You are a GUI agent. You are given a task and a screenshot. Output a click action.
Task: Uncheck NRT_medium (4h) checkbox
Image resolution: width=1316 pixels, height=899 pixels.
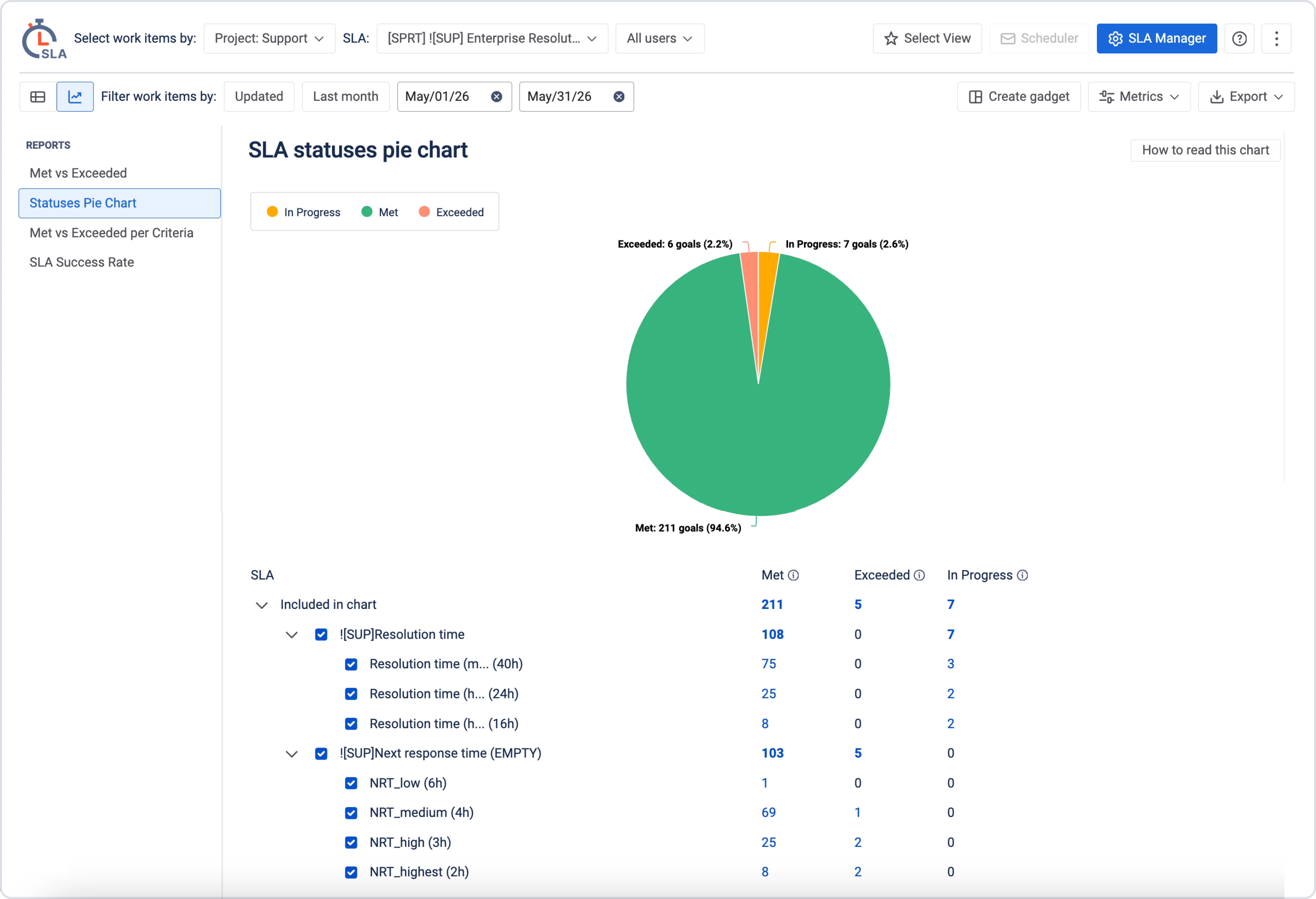[x=351, y=813]
